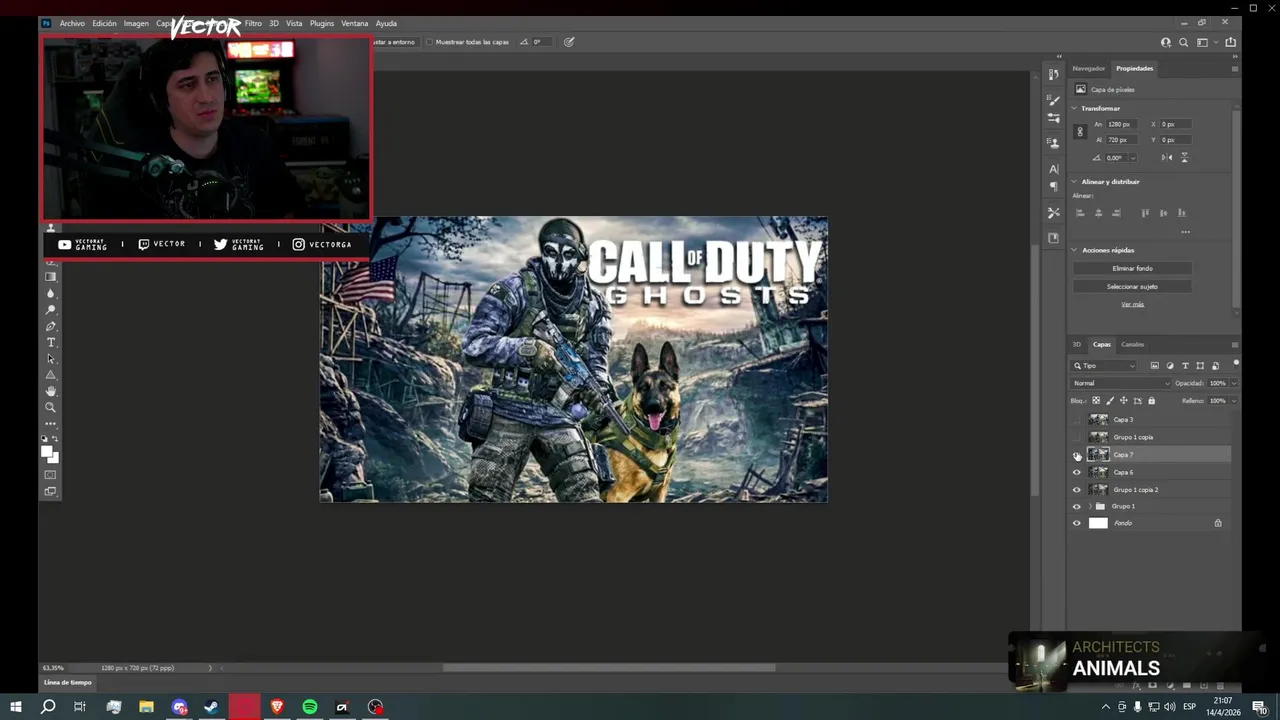Open the Filtro menu
This screenshot has height=720, width=1280.
click(253, 23)
